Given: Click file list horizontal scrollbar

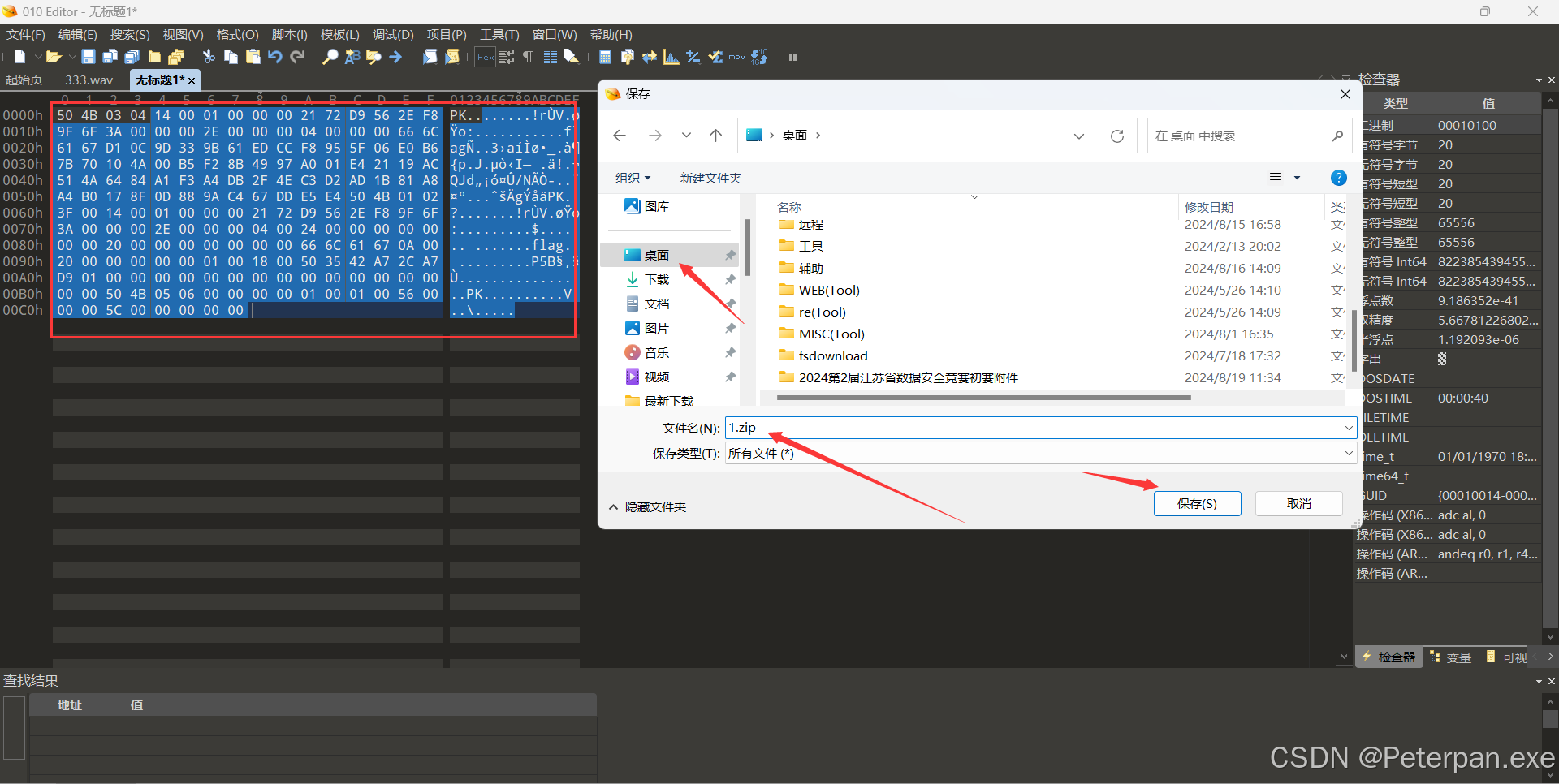Looking at the screenshot, I should coord(983,398).
